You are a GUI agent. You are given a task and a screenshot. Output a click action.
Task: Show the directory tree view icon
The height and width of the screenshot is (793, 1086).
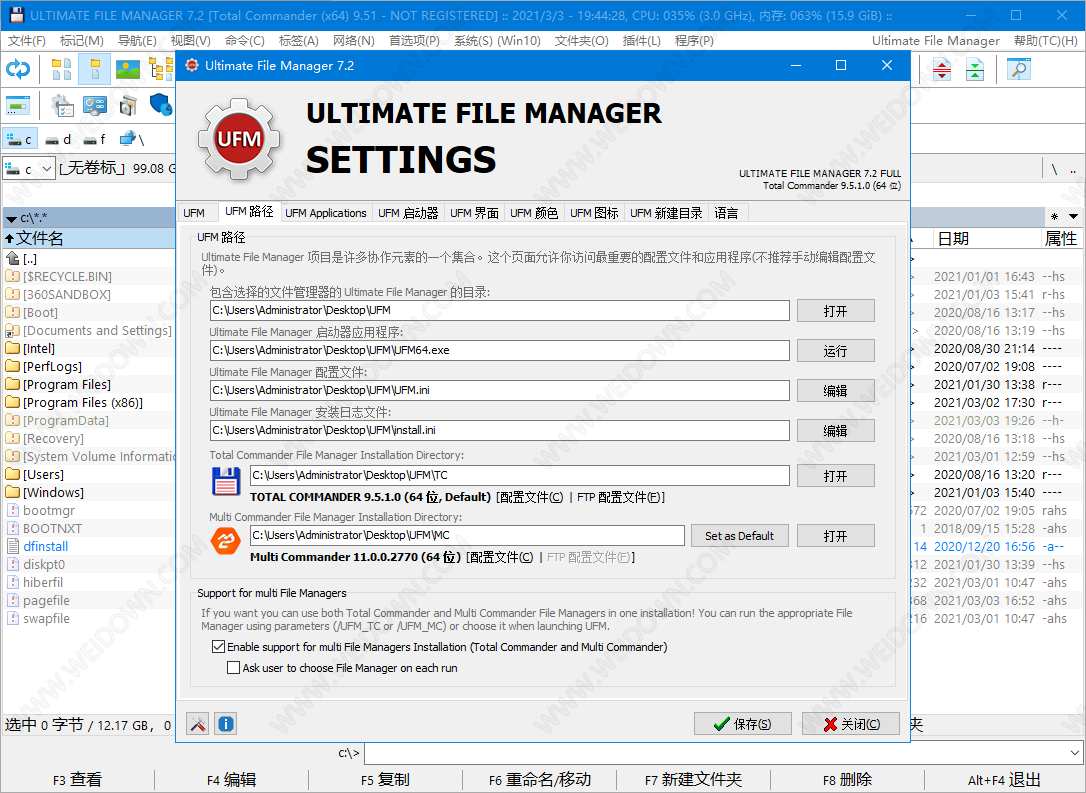coord(161,69)
